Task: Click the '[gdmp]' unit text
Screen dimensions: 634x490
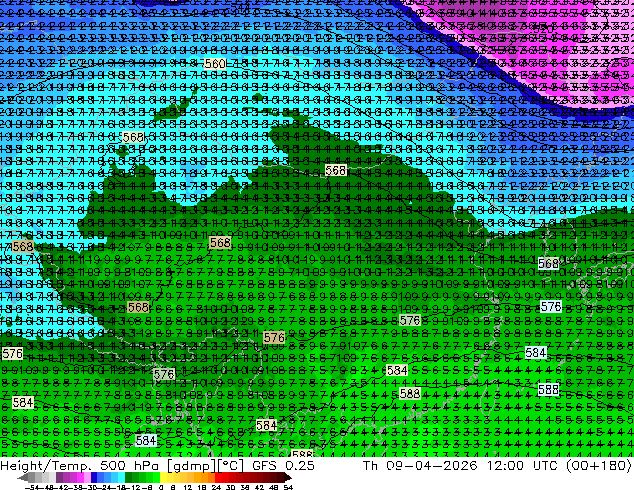Action: tap(191, 466)
